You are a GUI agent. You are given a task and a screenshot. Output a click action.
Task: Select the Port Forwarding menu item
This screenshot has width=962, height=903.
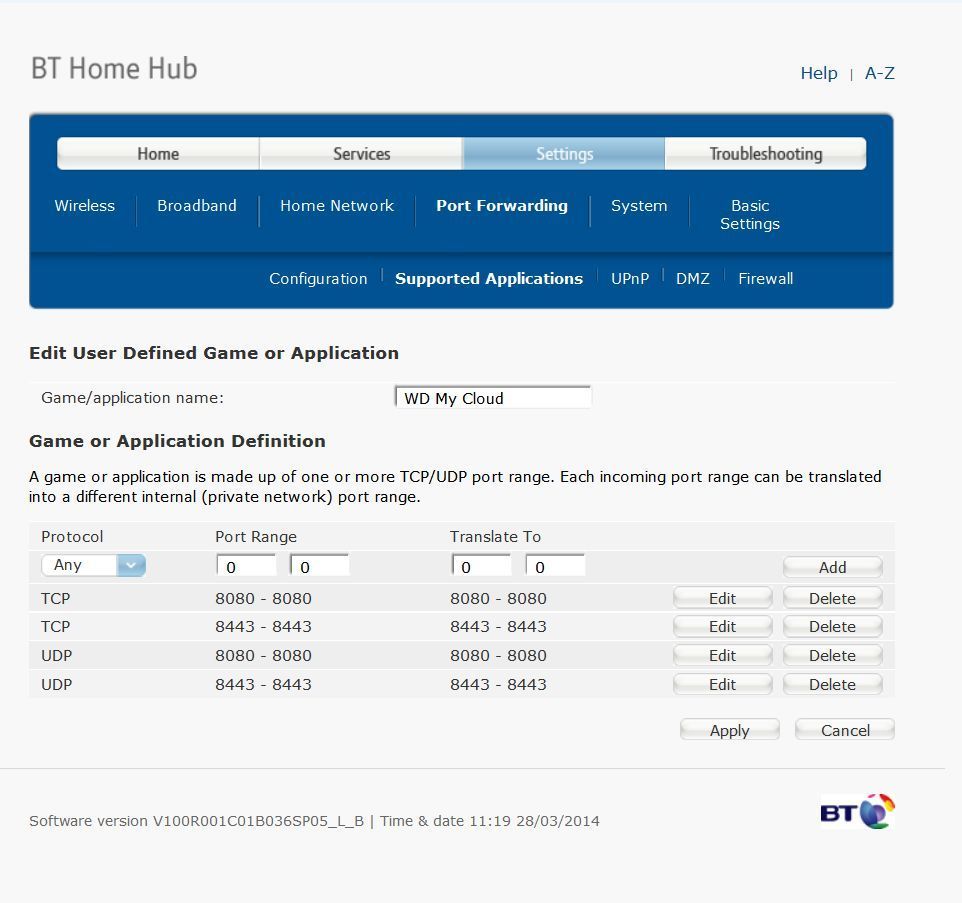click(x=502, y=206)
